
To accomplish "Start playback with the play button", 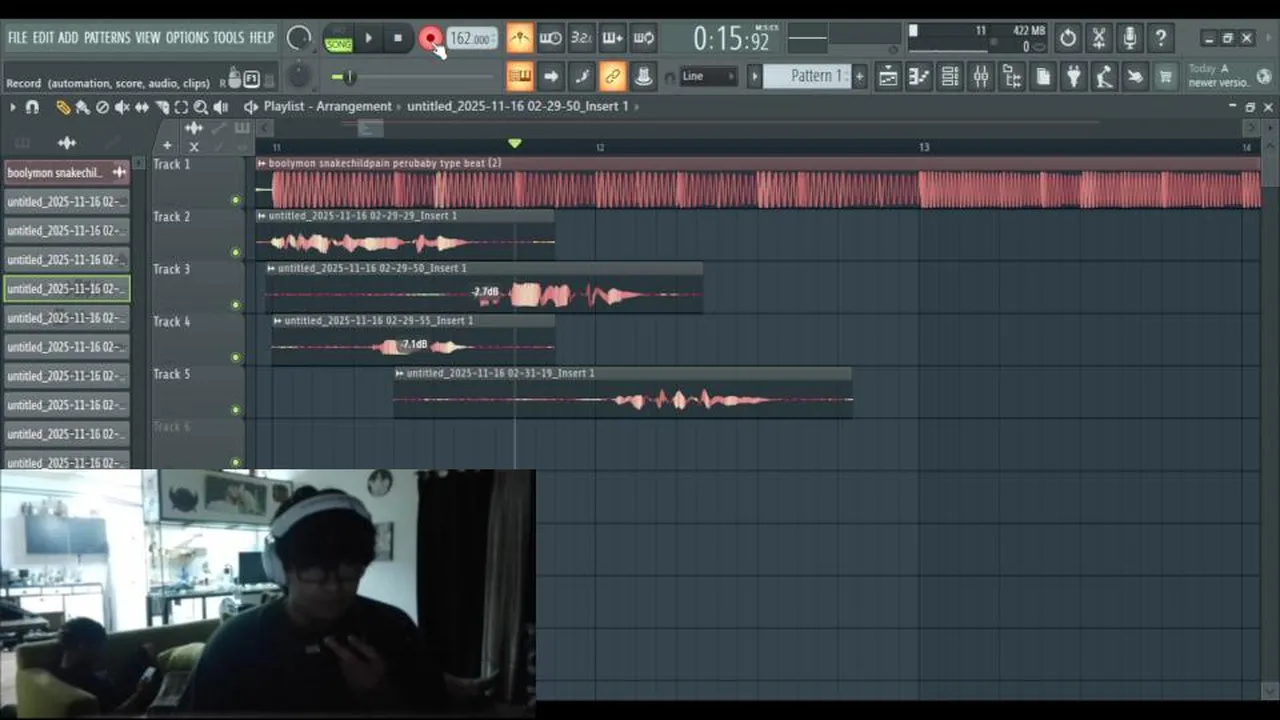I will coord(368,39).
